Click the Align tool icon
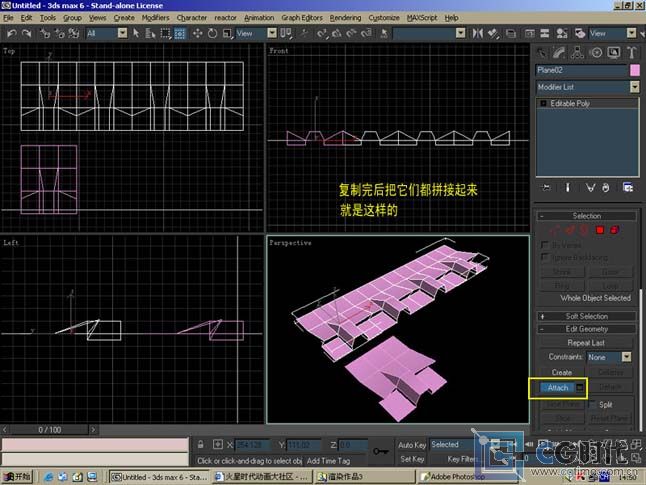The height and width of the screenshot is (485, 646). pos(493,33)
